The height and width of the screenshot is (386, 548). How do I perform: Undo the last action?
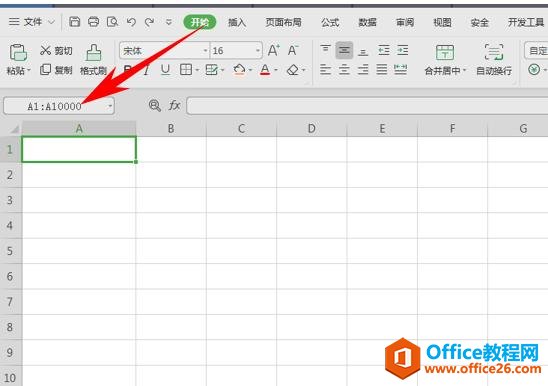point(131,22)
